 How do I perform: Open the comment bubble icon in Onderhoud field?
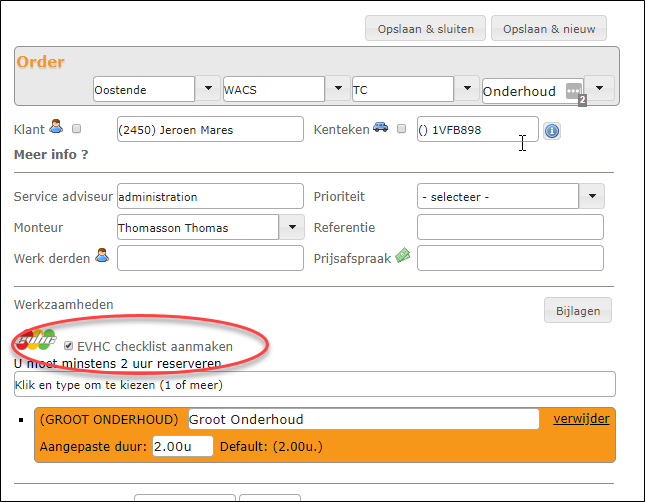click(574, 91)
